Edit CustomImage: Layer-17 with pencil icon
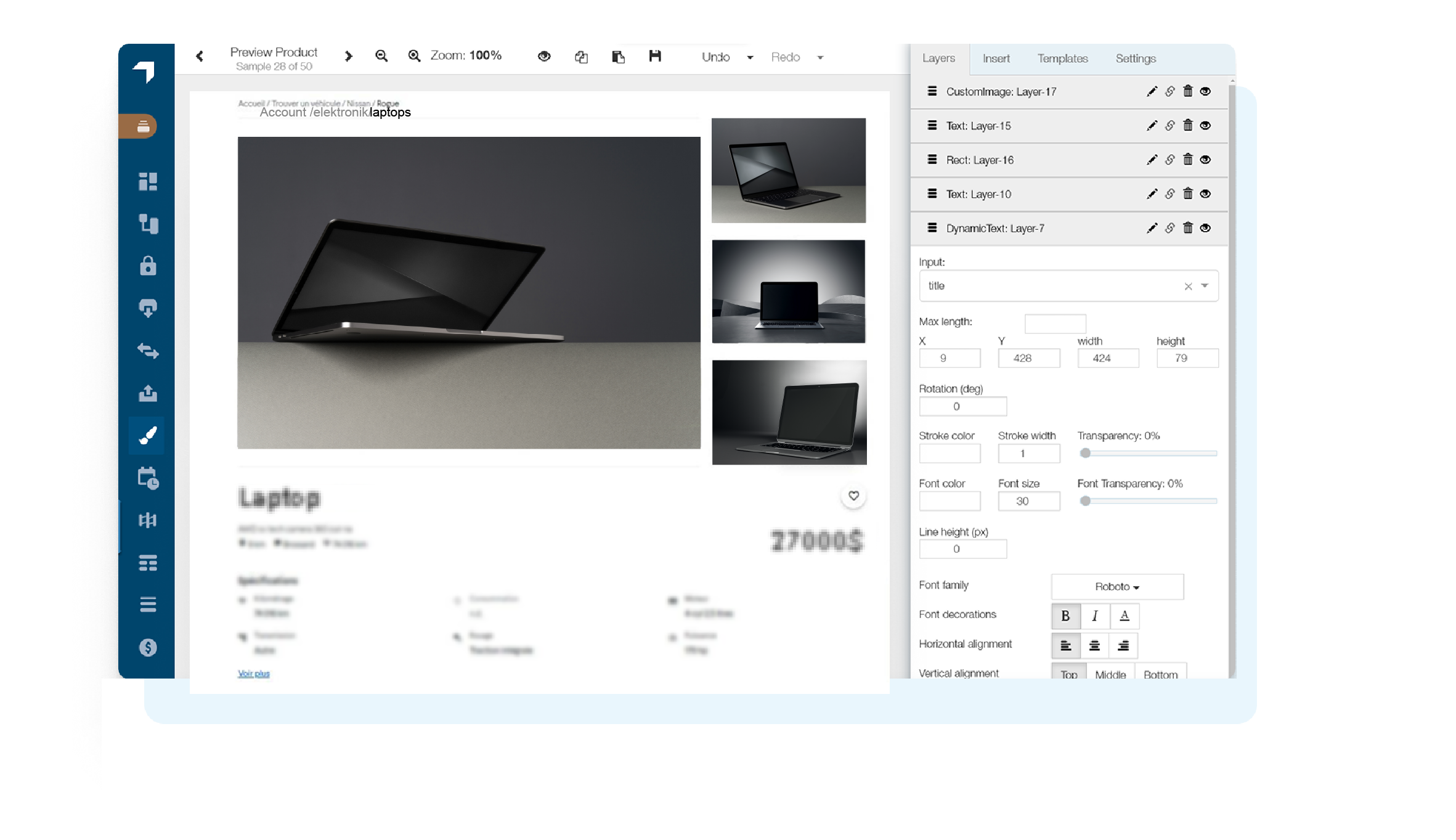Viewport: 1456px width, 840px height. [x=1151, y=92]
